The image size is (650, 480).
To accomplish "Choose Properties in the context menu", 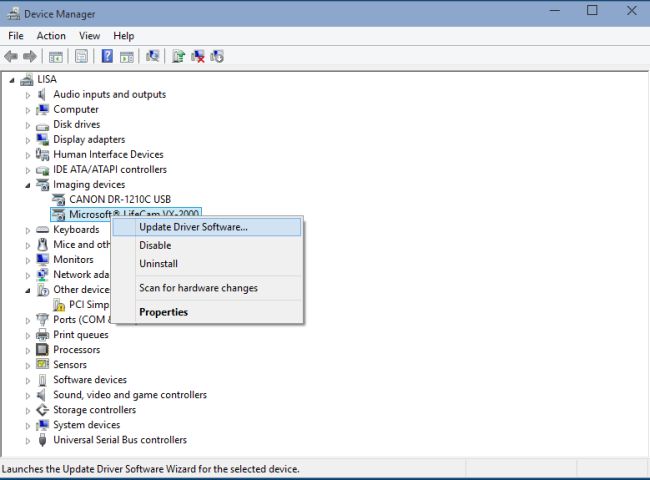I will [207, 312].
